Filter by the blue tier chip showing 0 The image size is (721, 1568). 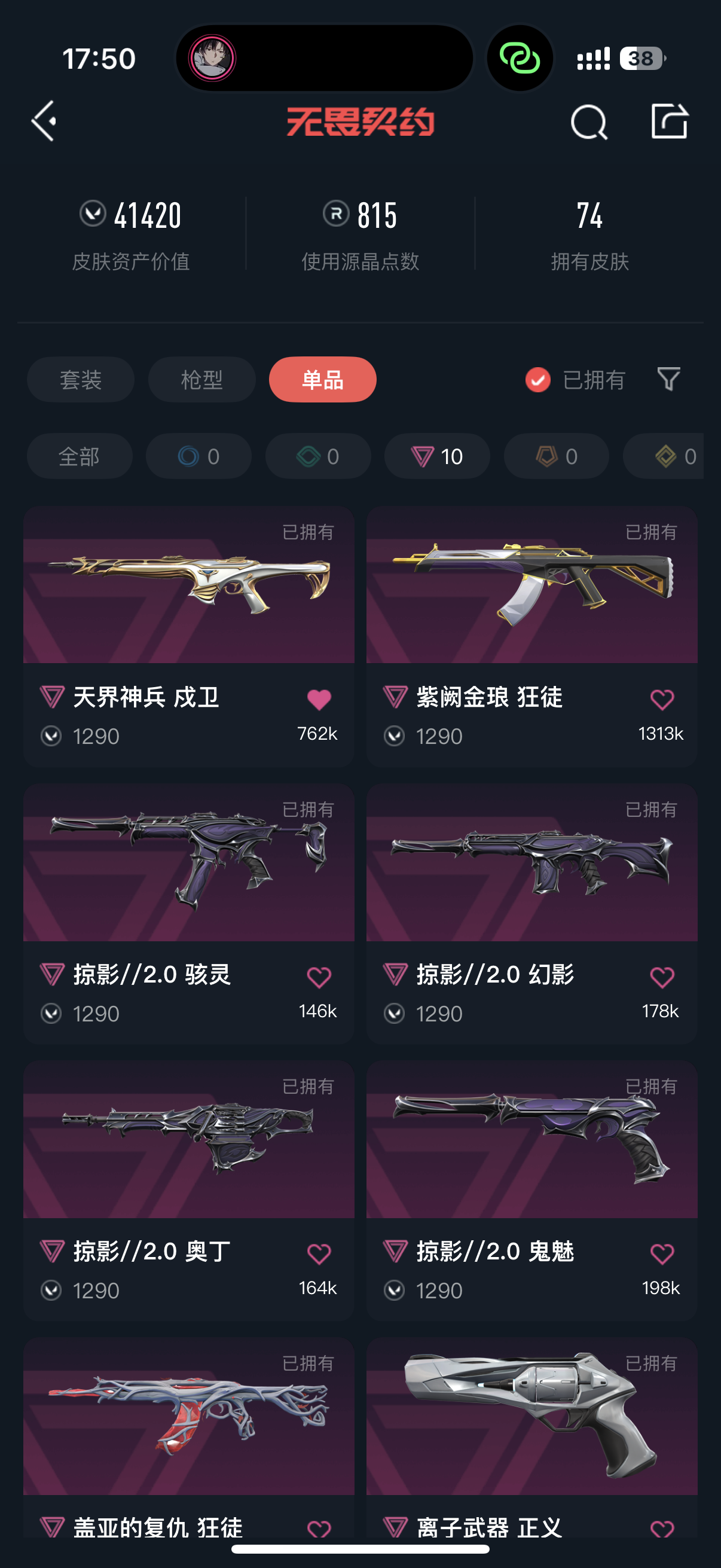[198, 456]
